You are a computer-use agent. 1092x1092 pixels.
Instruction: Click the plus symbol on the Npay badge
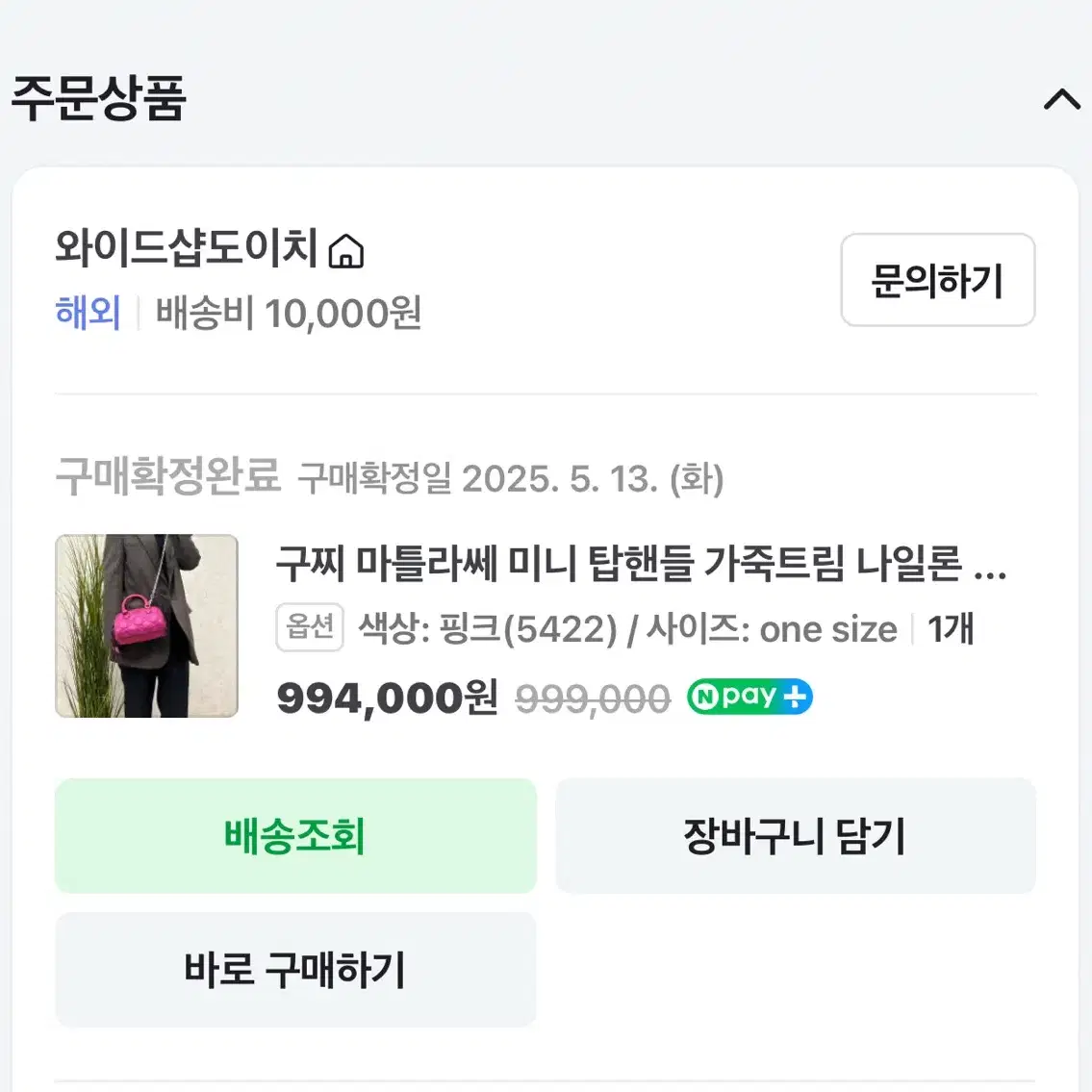796,696
